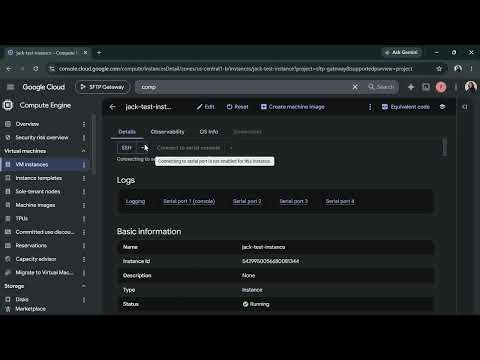This screenshot has height=360, width=480.
Task: Open the Serial port 4 link
Action: (340, 201)
